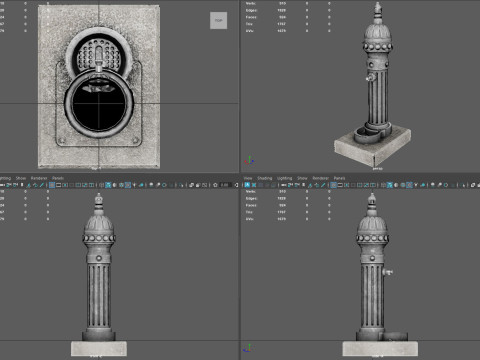This screenshot has height=360, width=480.
Task: Click bookmarks icon in bottom-right panel toolbar
Action: [x=303, y=185]
